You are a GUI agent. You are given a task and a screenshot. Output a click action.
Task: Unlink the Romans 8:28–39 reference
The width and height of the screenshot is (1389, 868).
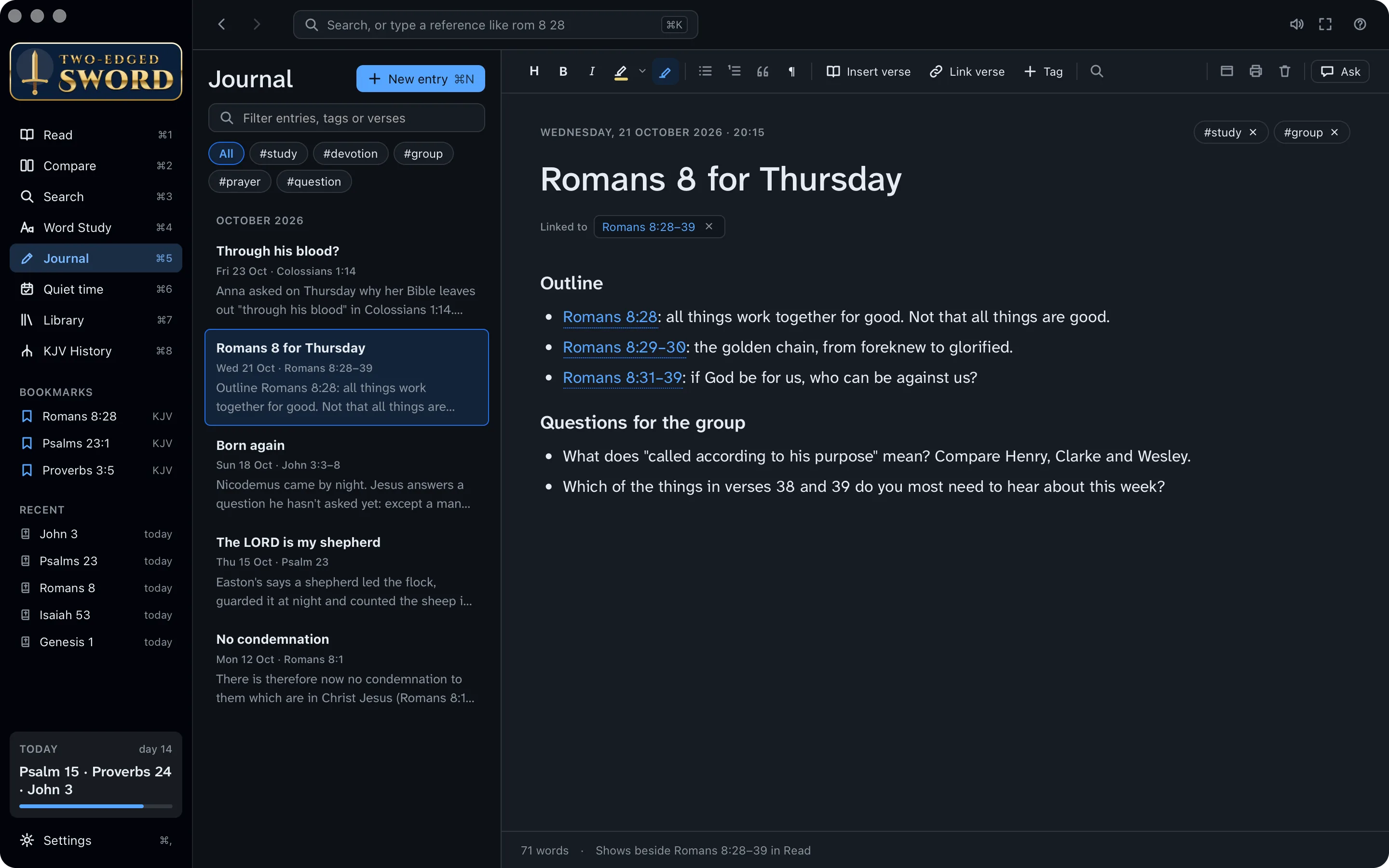pyautogui.click(x=709, y=226)
